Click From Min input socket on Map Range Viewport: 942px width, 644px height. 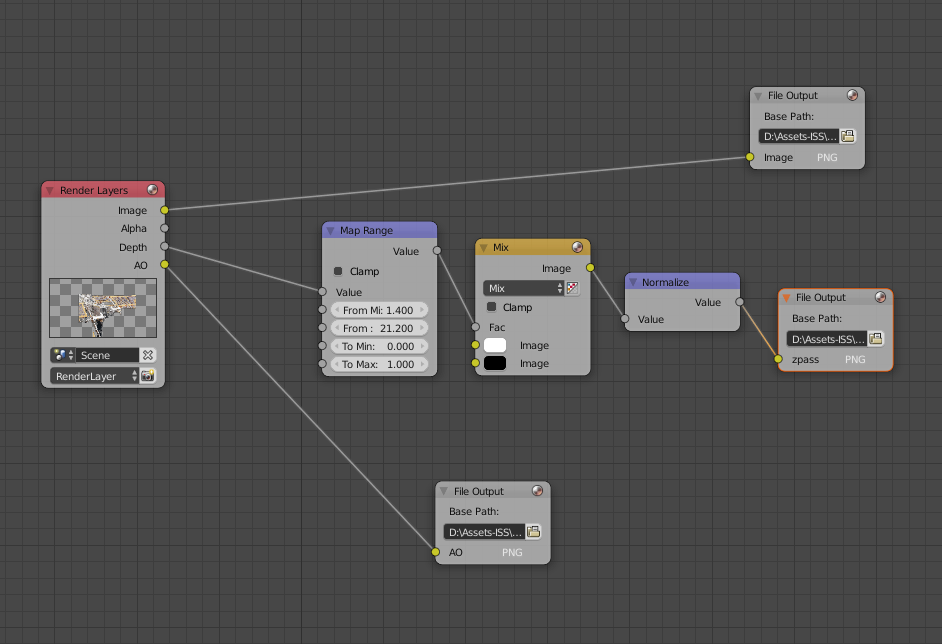[323, 310]
